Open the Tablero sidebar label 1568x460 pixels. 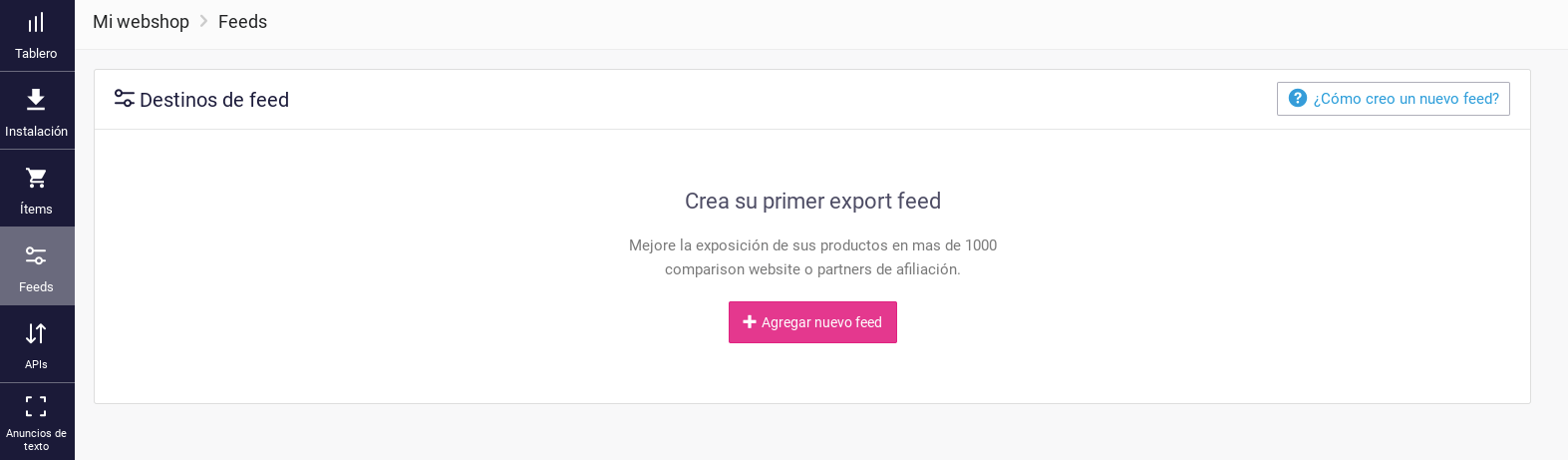(36, 54)
